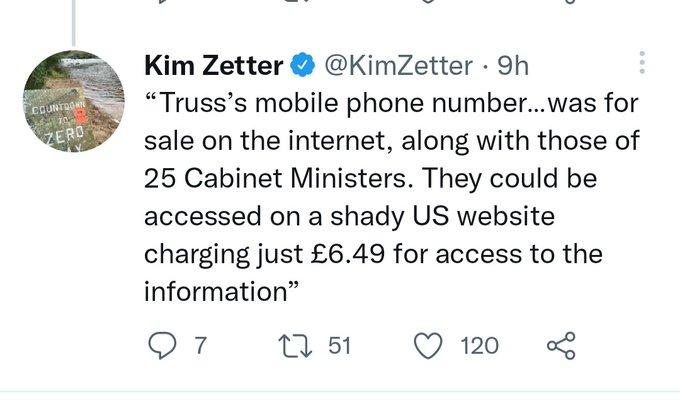Click the reply speech bubble icon
The height and width of the screenshot is (403, 680).
coord(161,346)
